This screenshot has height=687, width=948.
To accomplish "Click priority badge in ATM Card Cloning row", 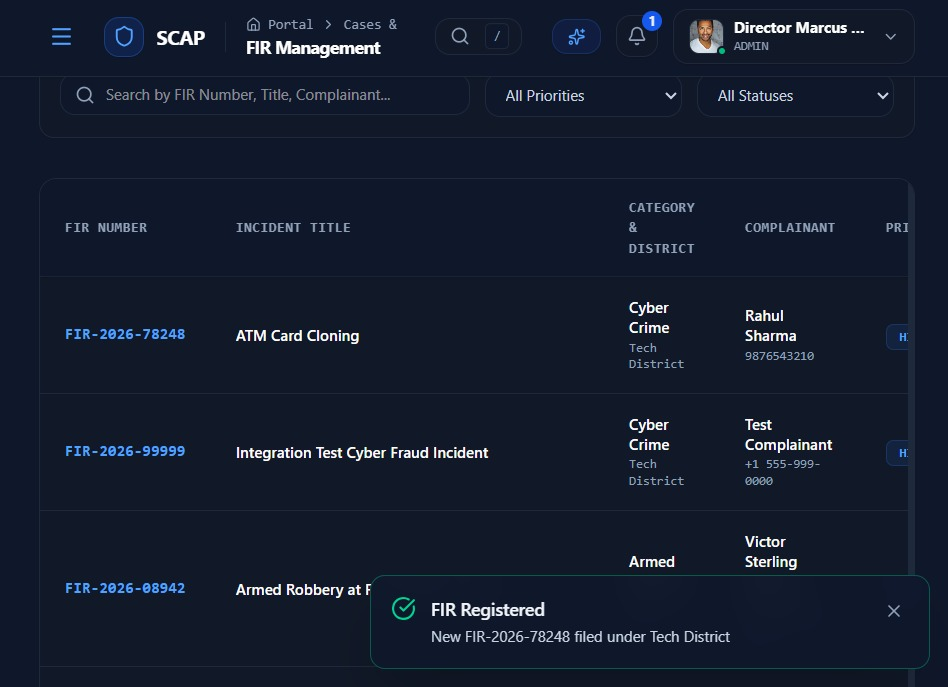I will pos(897,337).
